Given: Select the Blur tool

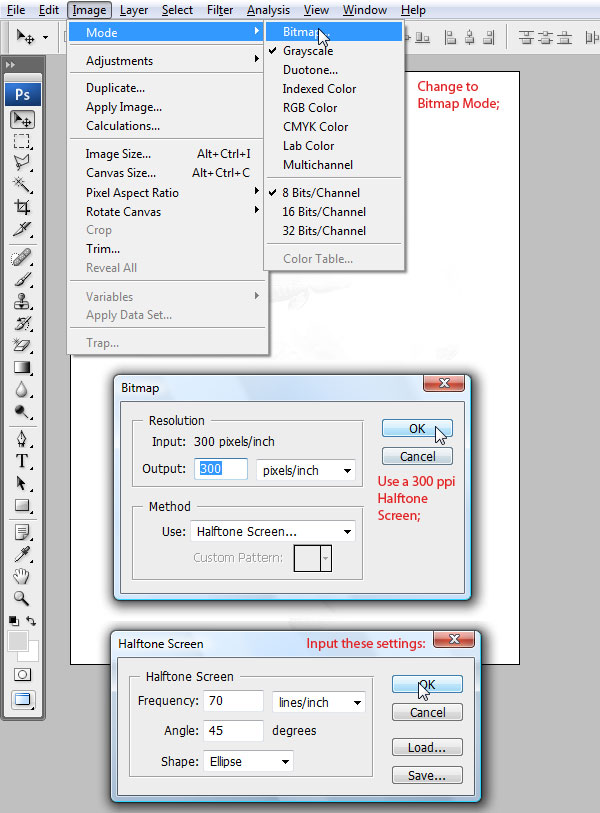Looking at the screenshot, I should (22, 389).
